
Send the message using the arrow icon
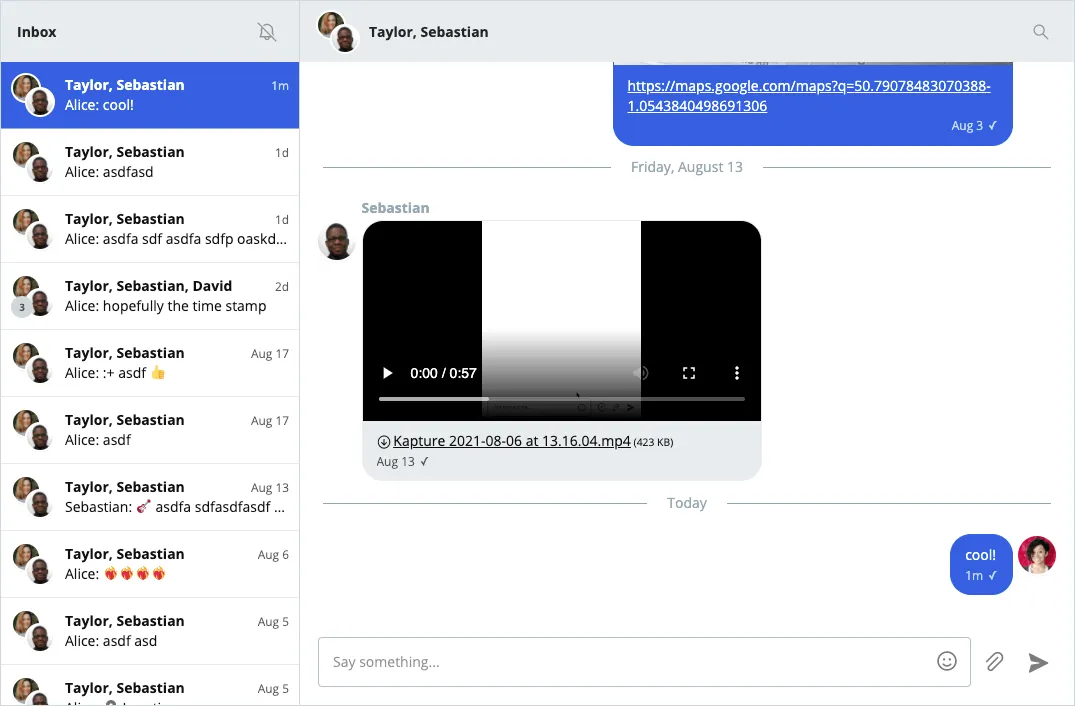coord(1037,662)
